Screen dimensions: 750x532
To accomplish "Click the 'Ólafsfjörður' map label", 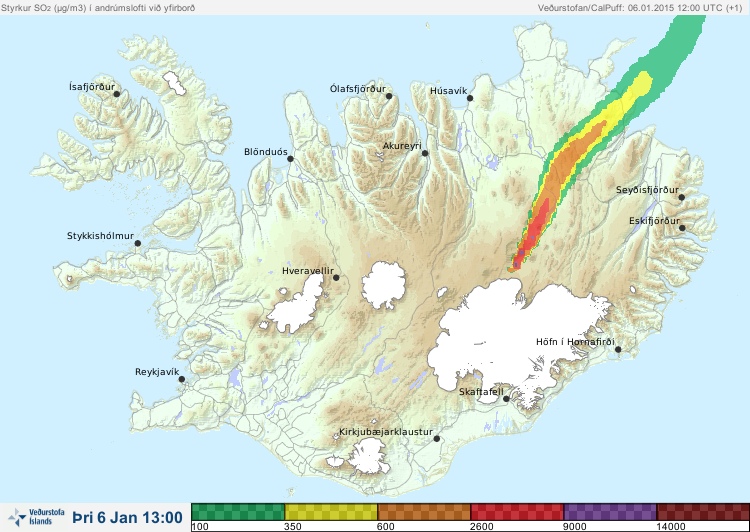I will 358,89.
